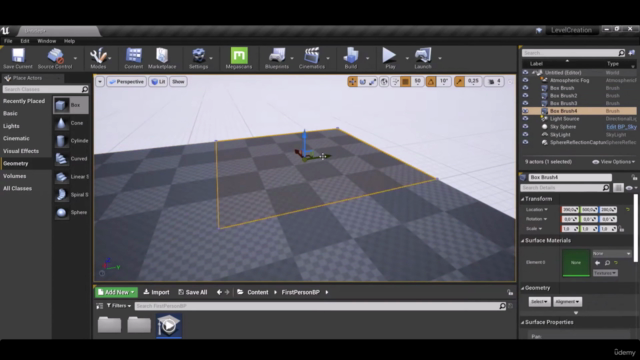
Task: Open Settings toolbar icon
Action: pos(198,58)
